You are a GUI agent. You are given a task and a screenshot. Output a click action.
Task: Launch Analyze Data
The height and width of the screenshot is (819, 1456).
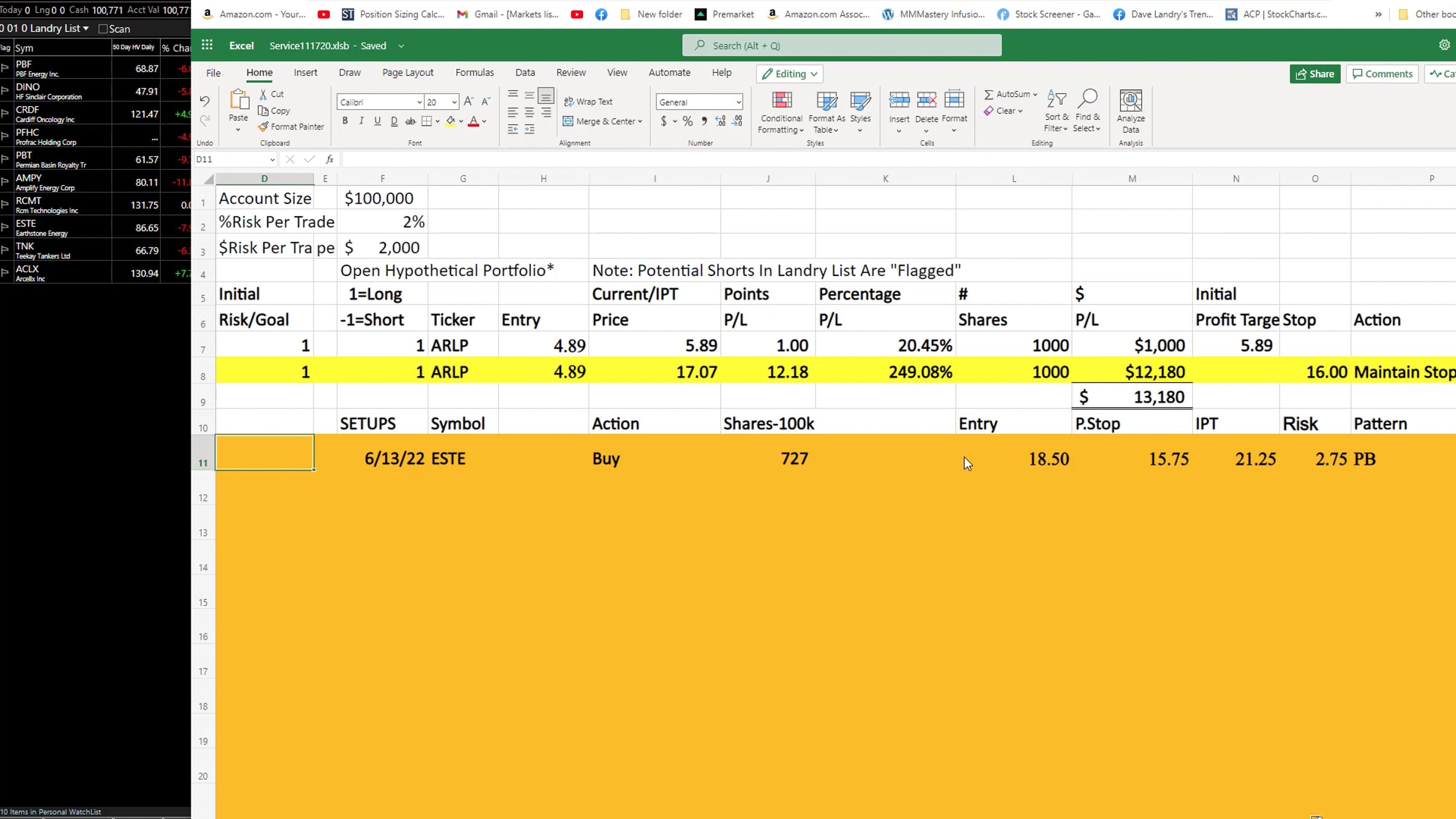[x=1131, y=112]
